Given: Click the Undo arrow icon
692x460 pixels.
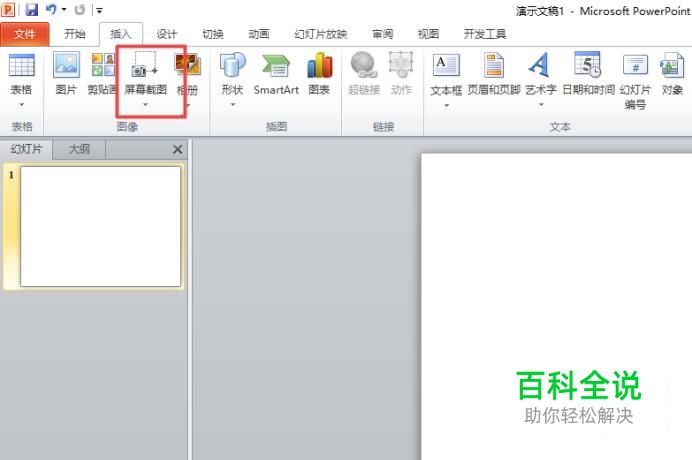Looking at the screenshot, I should pos(51,9).
